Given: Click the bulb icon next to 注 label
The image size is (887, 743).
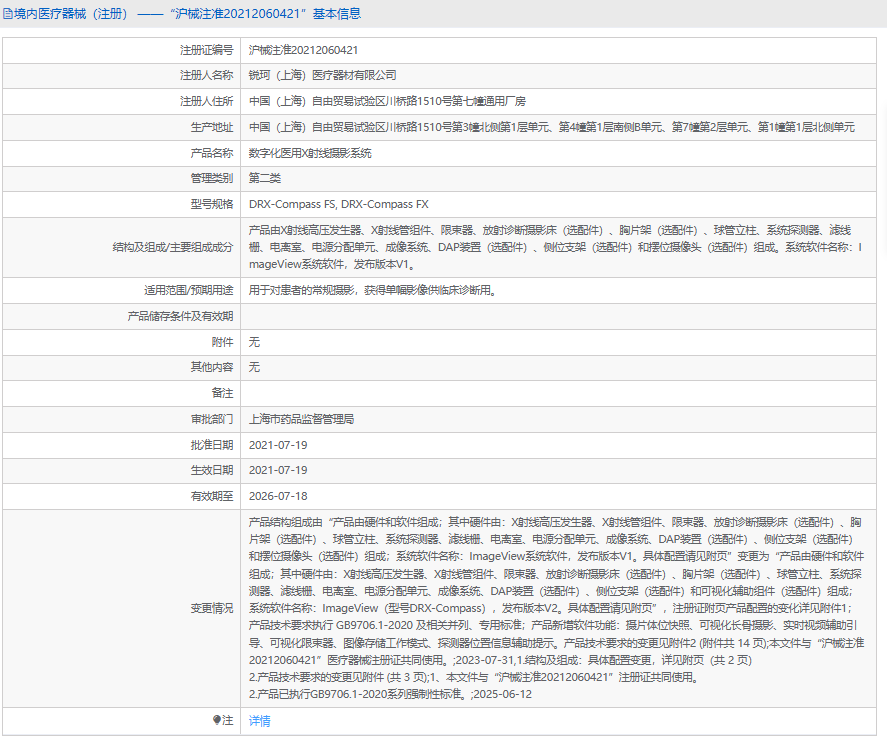Looking at the screenshot, I should pyautogui.click(x=217, y=720).
